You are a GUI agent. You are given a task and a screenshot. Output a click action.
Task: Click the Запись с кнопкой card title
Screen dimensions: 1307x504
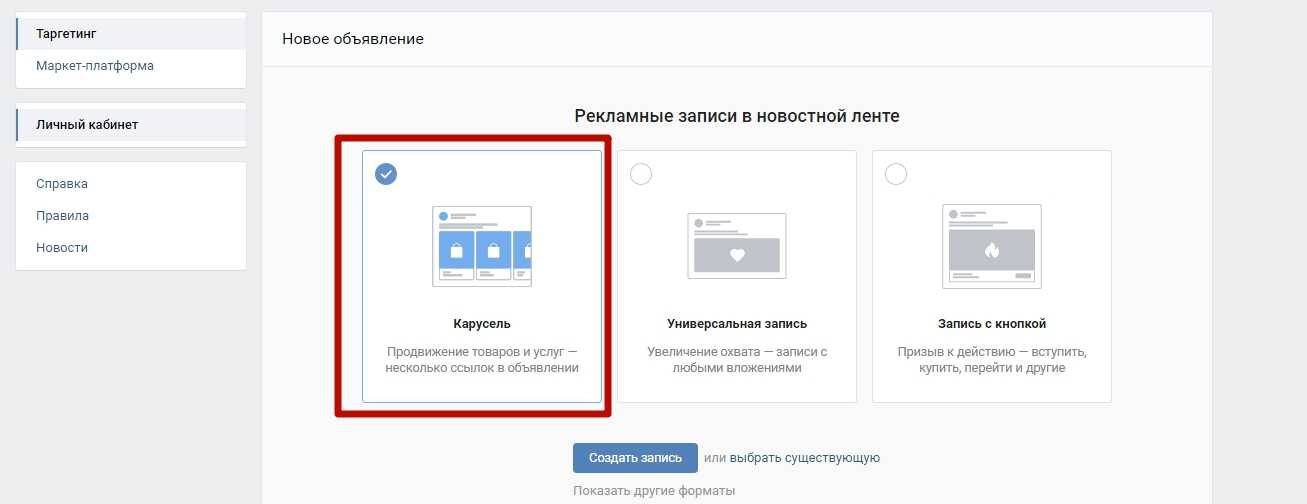click(x=992, y=324)
